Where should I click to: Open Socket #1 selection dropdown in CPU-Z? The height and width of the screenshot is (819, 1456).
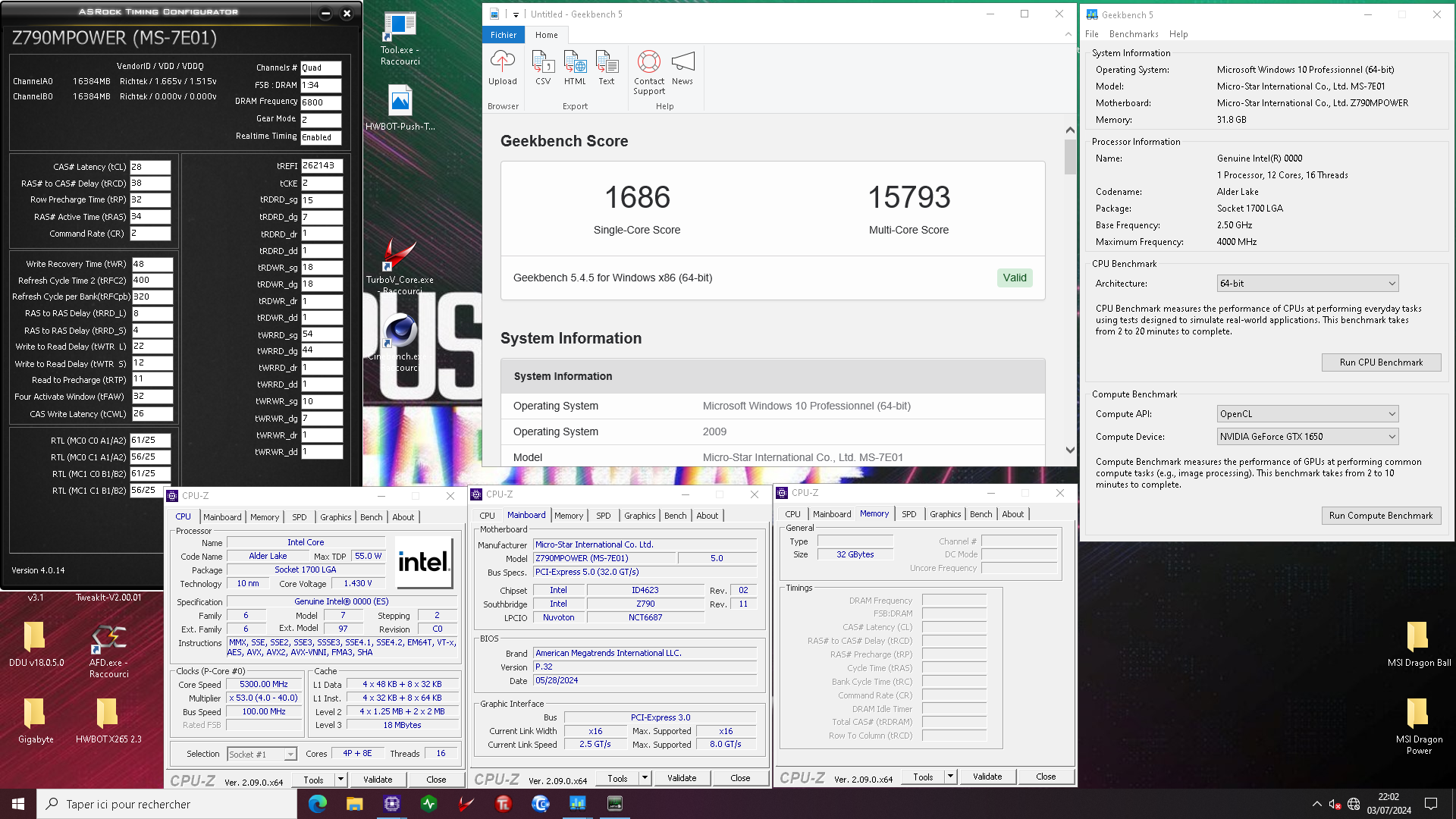pos(262,755)
